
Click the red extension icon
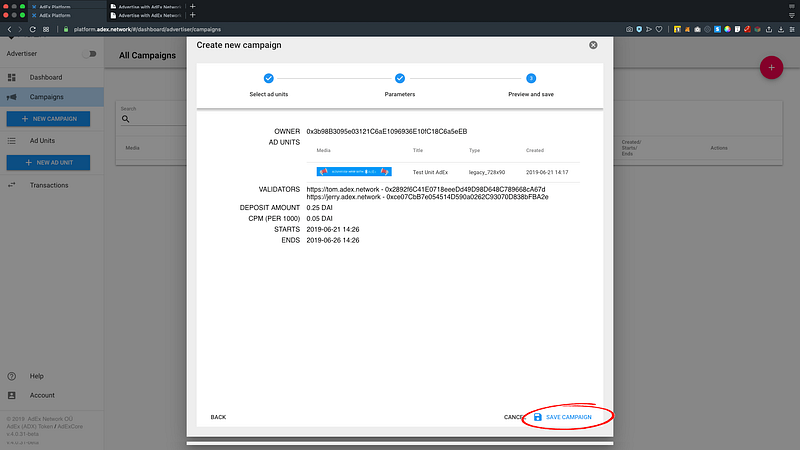(747, 30)
